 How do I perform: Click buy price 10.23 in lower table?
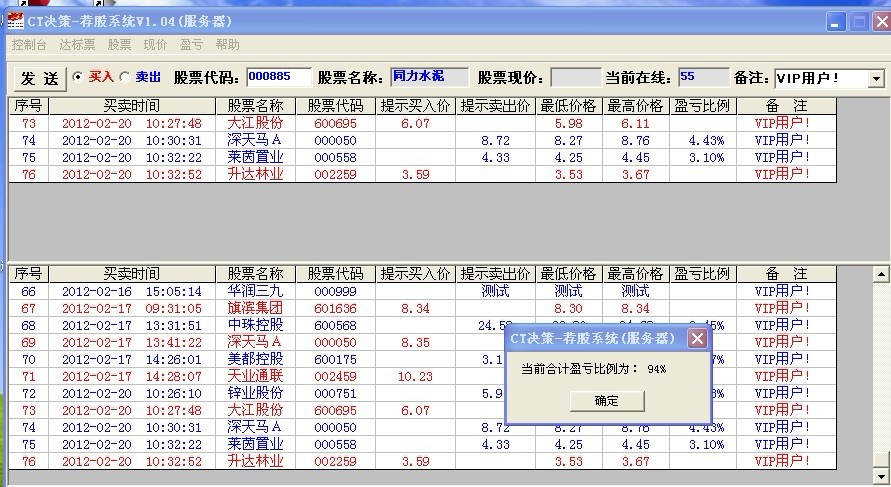[415, 377]
